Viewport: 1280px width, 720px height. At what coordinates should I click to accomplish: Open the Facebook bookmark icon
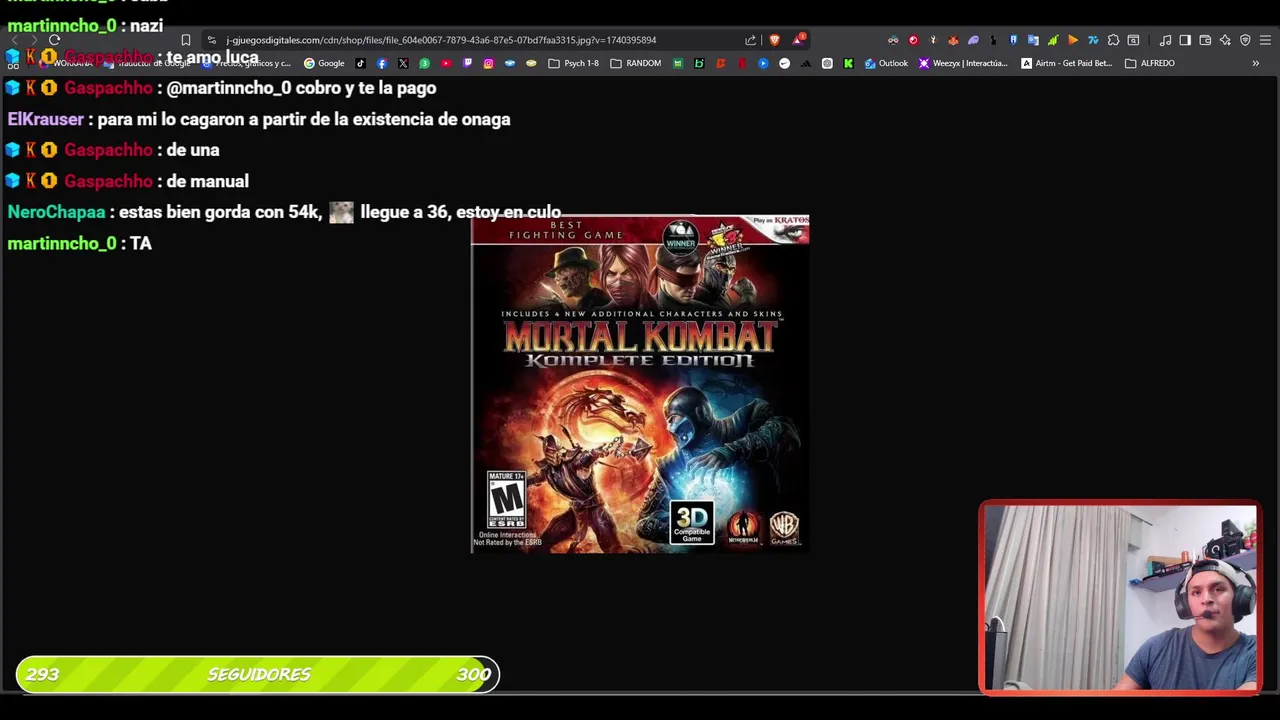(x=382, y=63)
